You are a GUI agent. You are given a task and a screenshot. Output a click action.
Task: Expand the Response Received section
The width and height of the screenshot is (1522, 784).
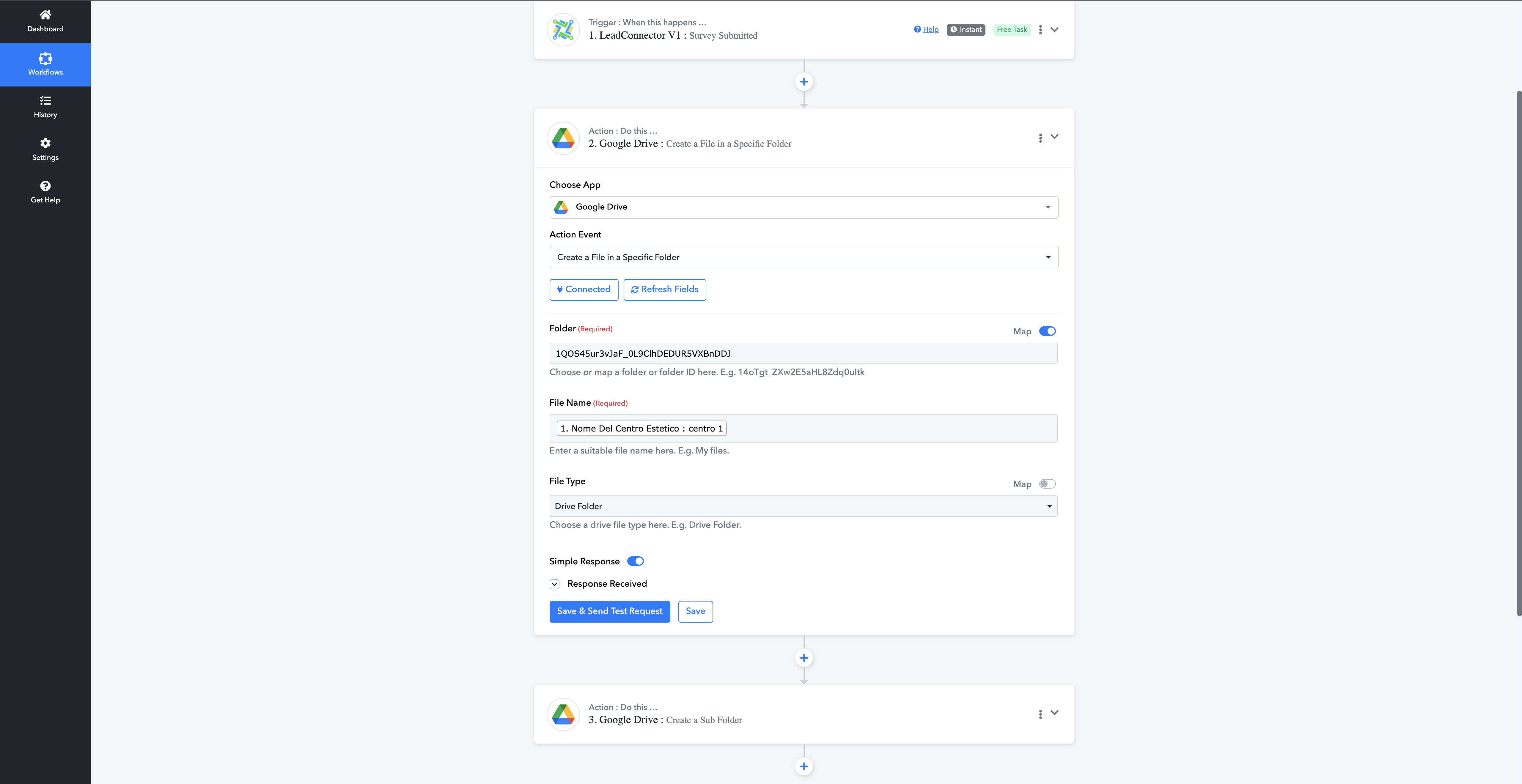pyautogui.click(x=554, y=584)
